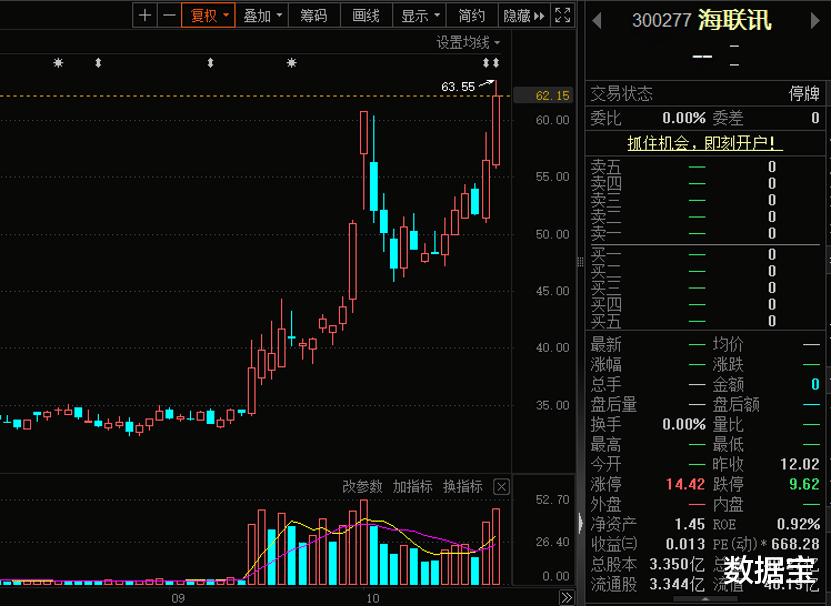Click the paired arrow event markers under 设置均线
Viewport: 832px width, 606px height.
click(491, 63)
